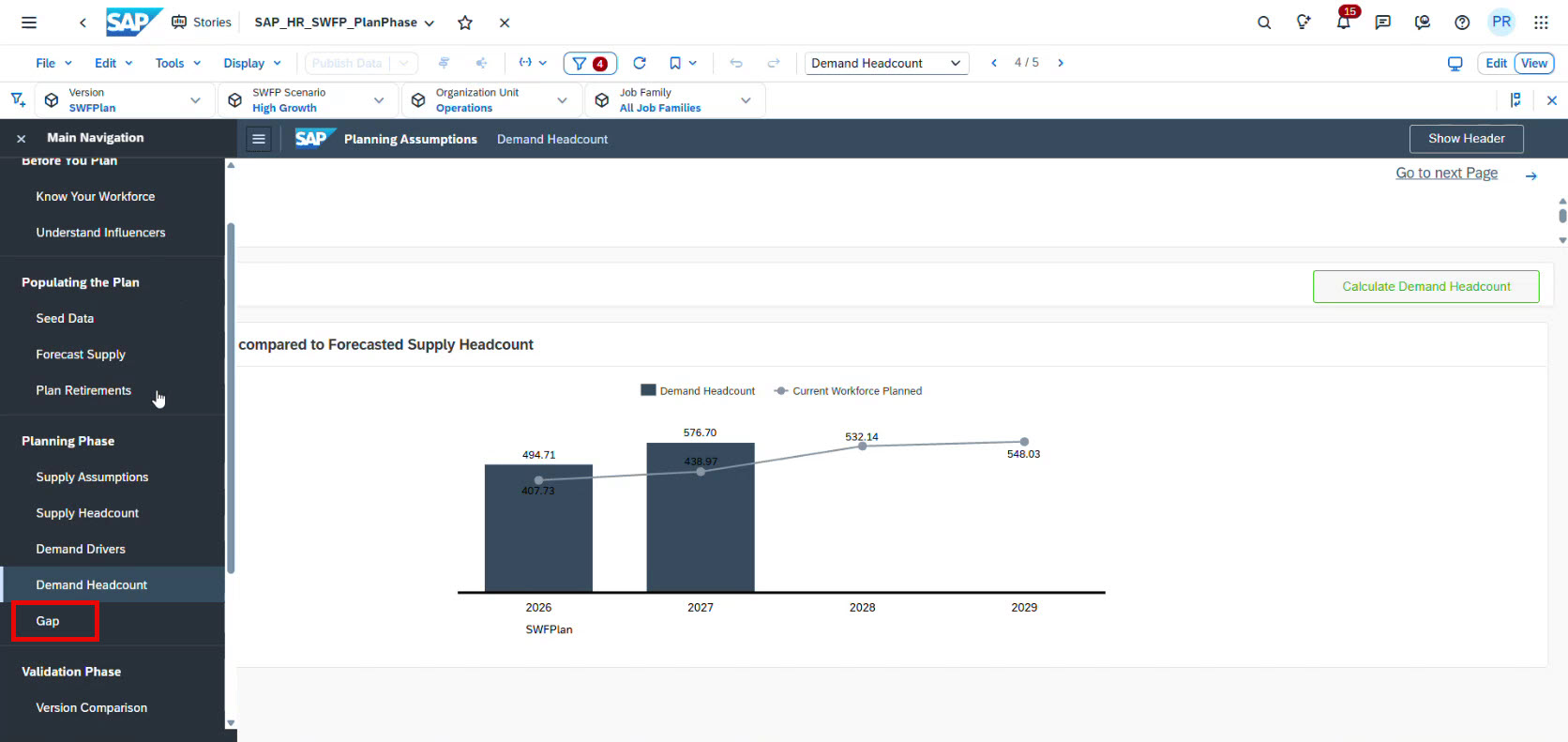This screenshot has width=1568, height=742.
Task: Switch to View mode
Action: [1534, 63]
